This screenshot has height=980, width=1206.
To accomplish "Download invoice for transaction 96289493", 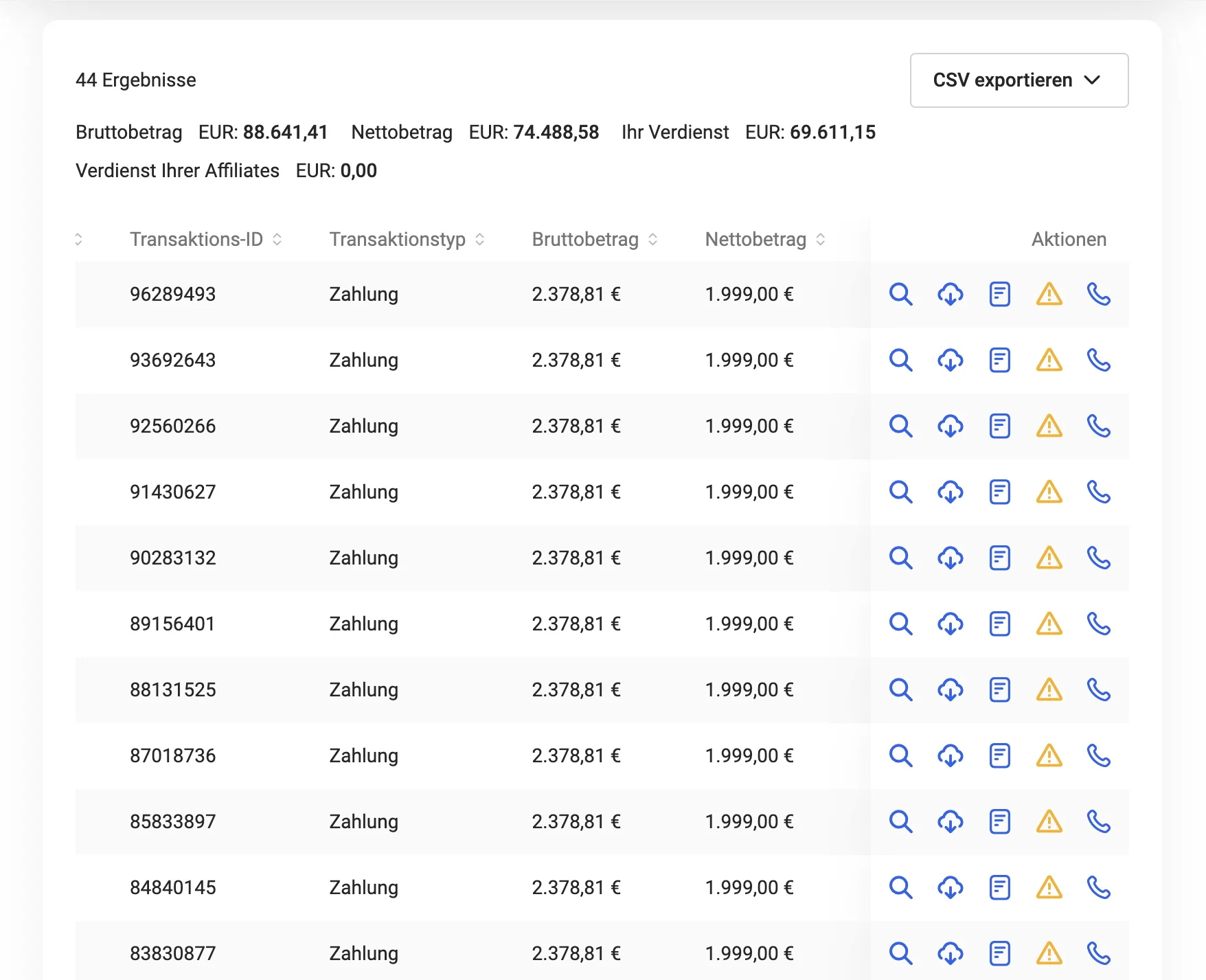I will point(950,294).
